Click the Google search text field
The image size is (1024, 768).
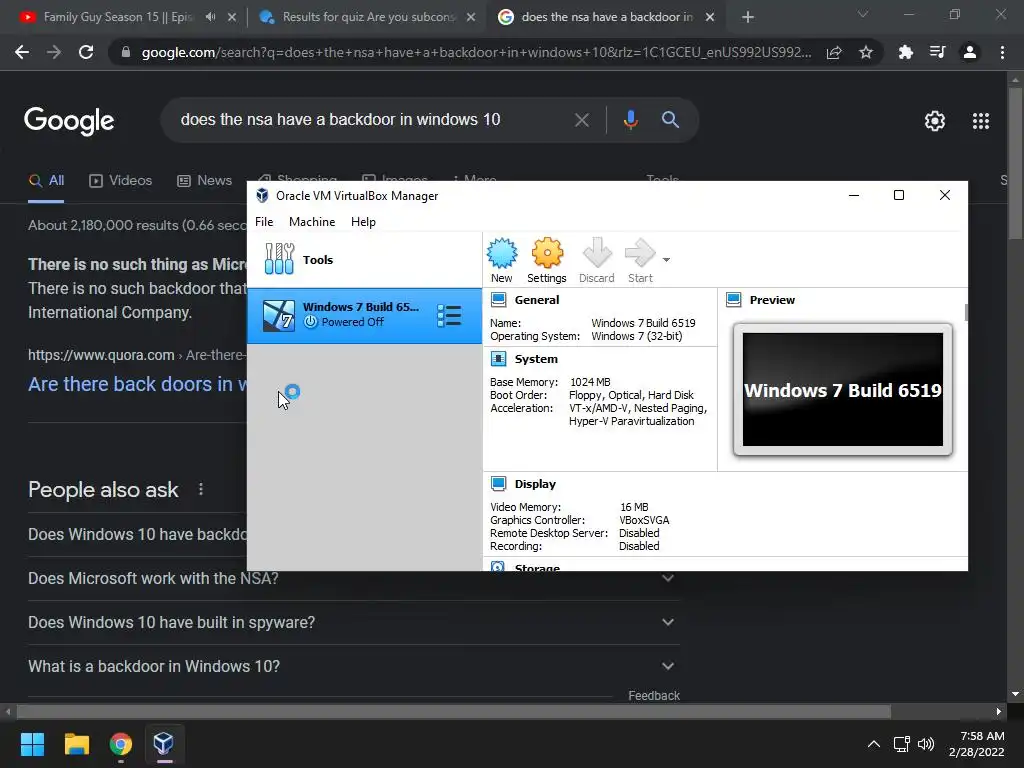(372, 120)
